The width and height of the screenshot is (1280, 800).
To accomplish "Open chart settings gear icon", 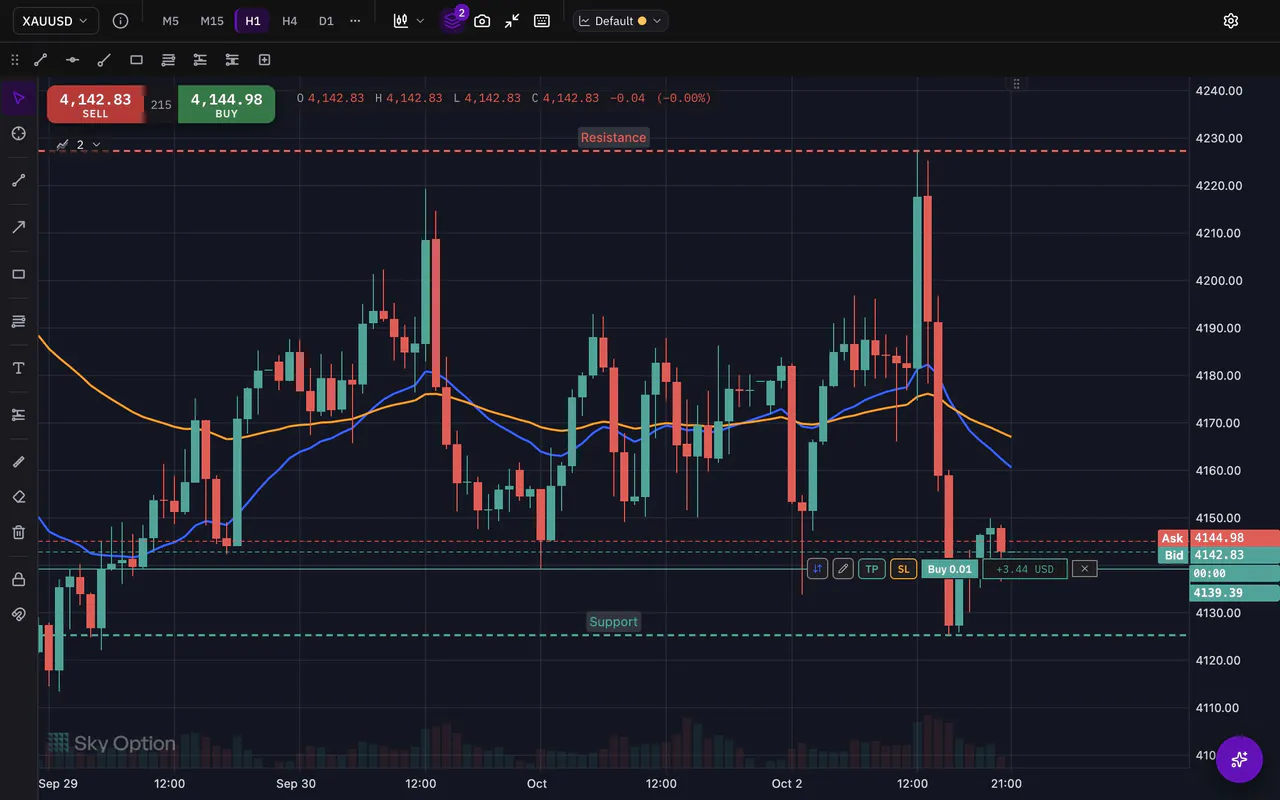I will (1231, 20).
